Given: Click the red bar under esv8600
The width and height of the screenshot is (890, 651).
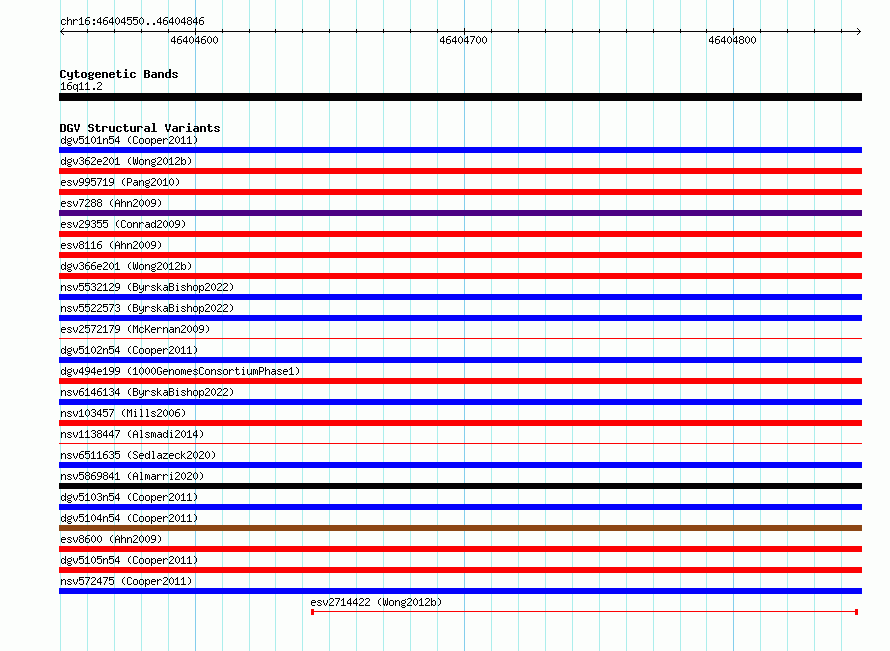Looking at the screenshot, I should click(460, 549).
